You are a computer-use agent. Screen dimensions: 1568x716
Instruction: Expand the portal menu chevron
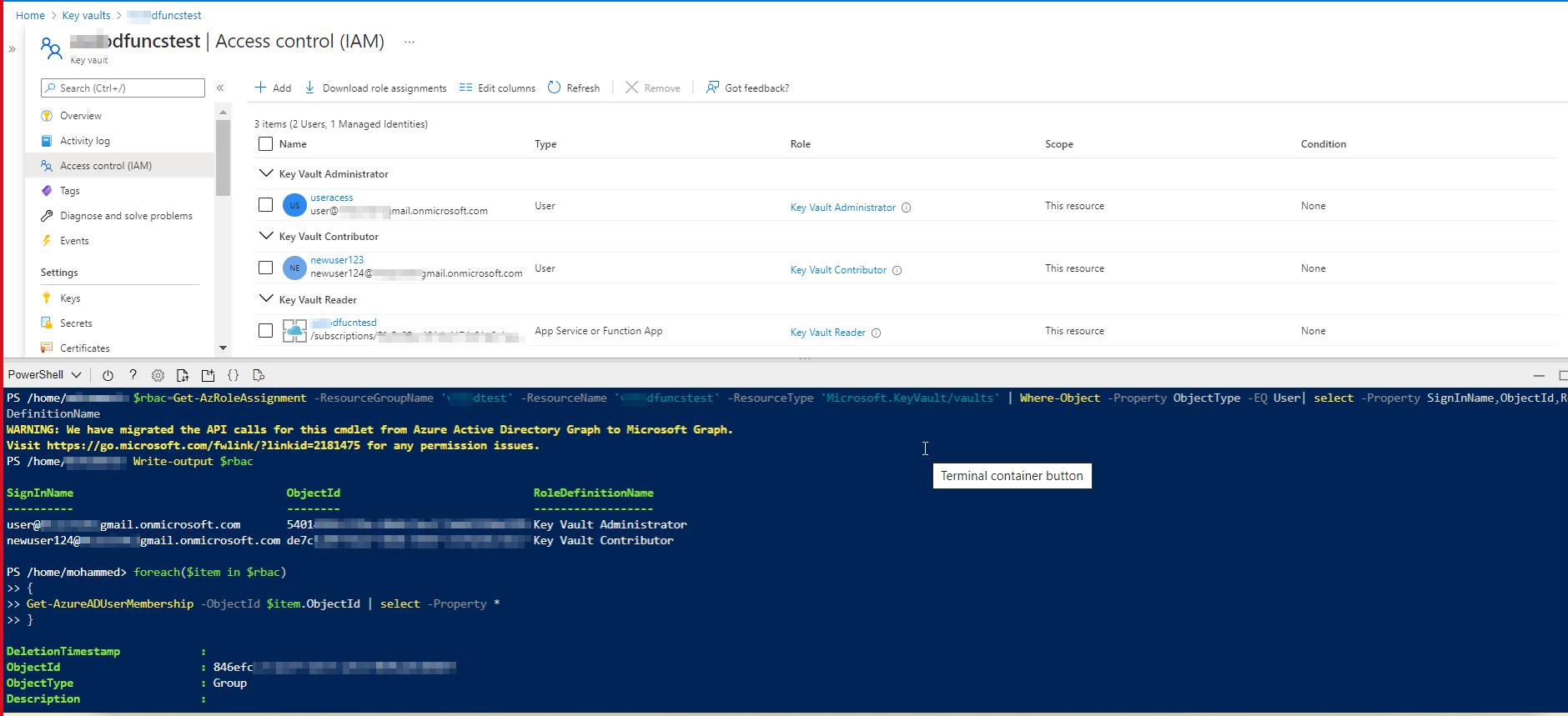[x=12, y=49]
